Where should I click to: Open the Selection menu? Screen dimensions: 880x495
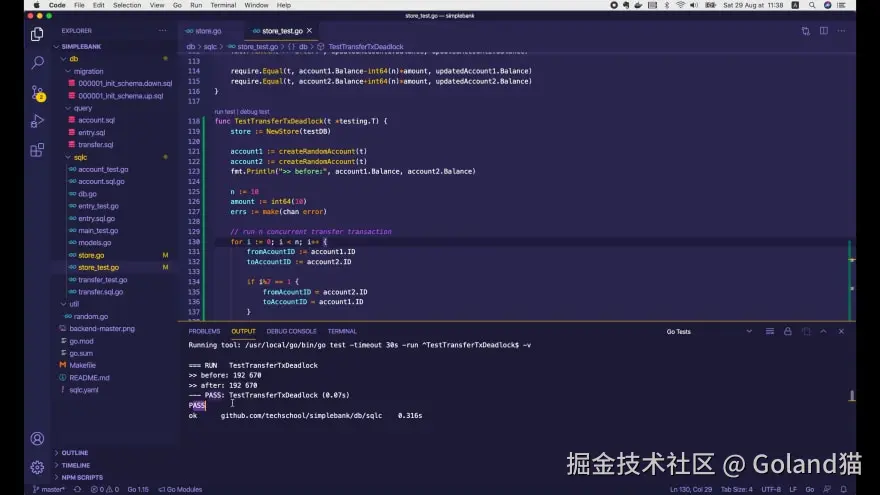[127, 5]
